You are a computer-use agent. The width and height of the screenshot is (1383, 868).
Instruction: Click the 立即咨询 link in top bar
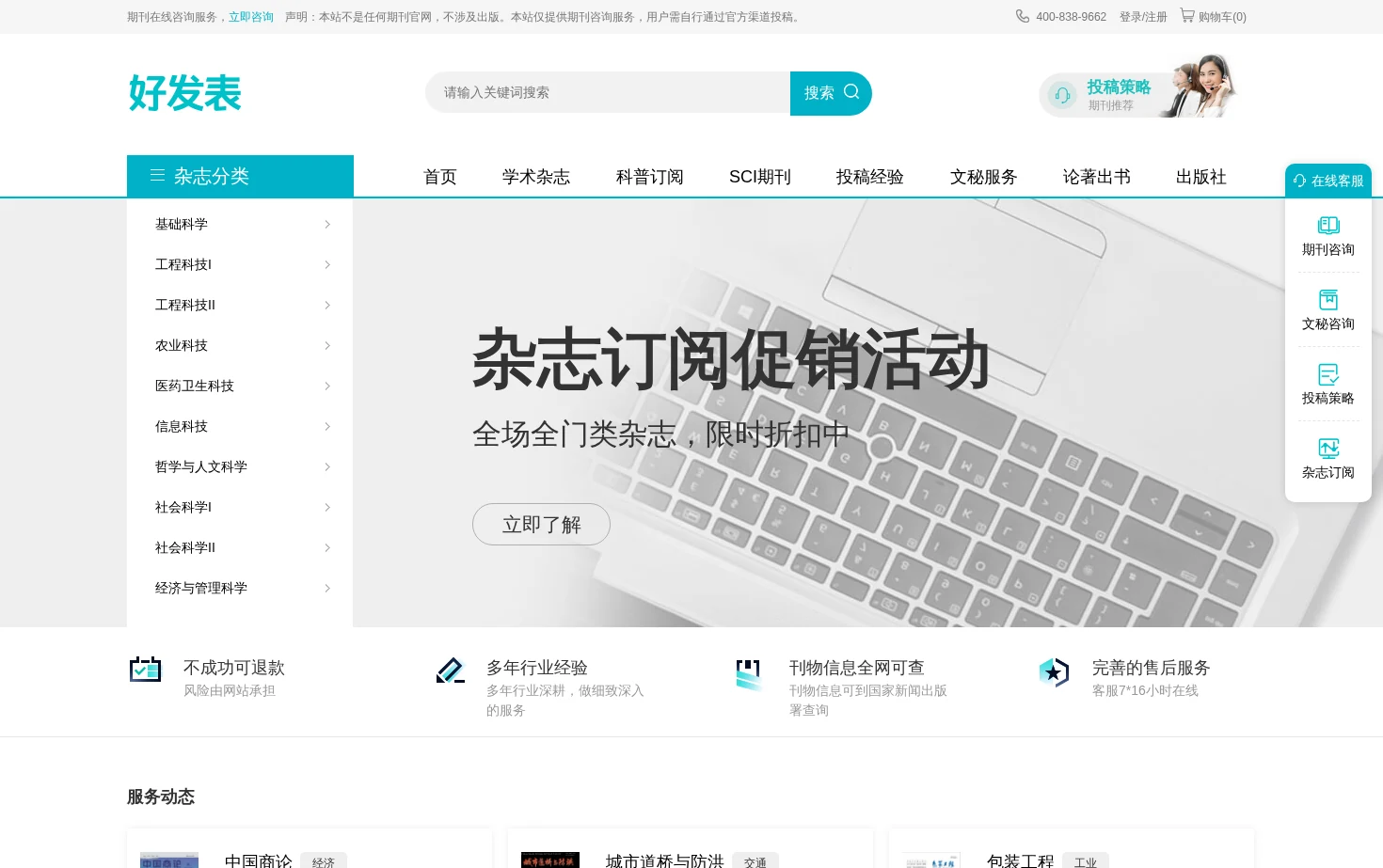[x=251, y=17]
